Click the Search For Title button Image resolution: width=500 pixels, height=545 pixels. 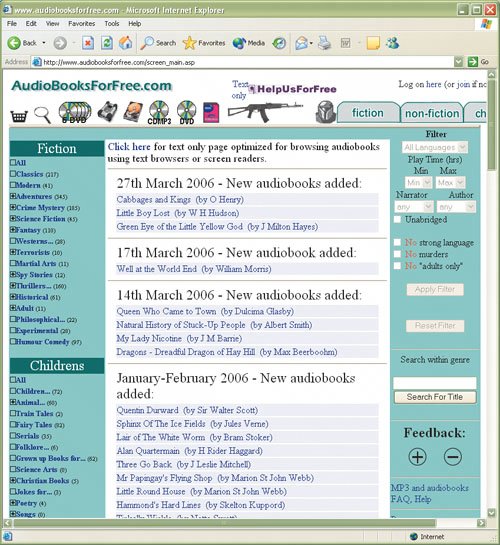(x=435, y=397)
